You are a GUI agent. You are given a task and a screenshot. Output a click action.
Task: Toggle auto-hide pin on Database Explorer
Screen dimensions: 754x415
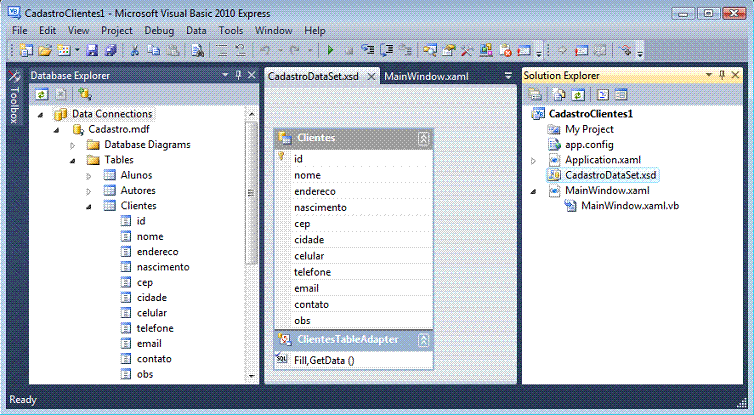pyautogui.click(x=237, y=75)
